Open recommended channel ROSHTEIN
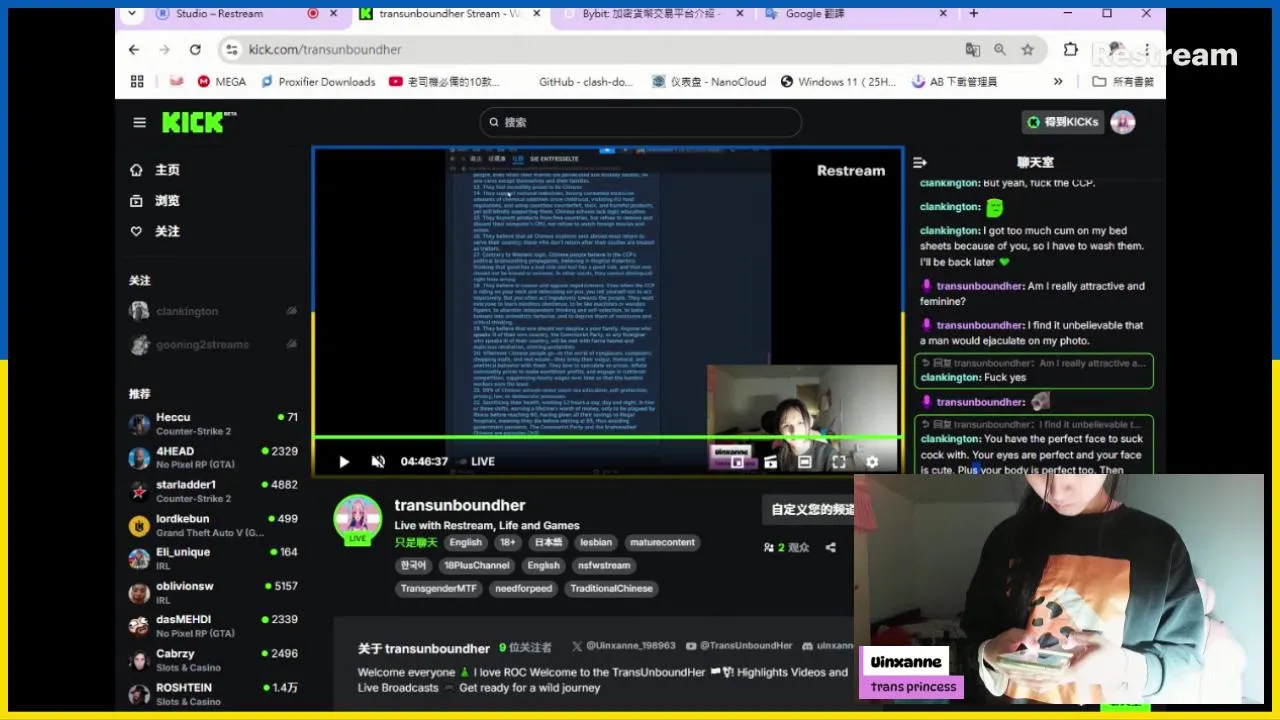This screenshot has height=720, width=1280. click(213, 694)
